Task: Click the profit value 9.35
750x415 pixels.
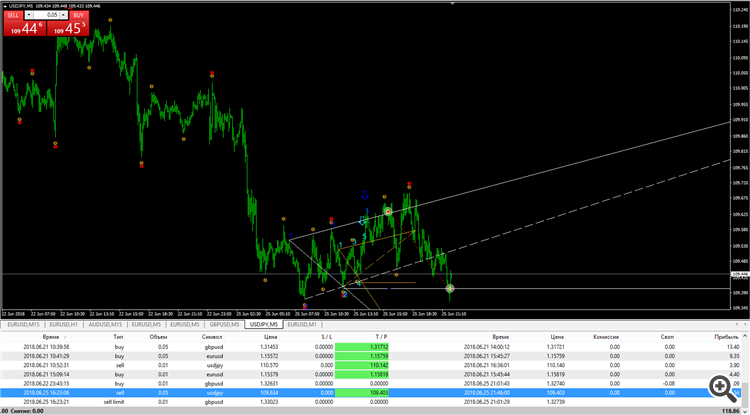Action: click(x=735, y=356)
